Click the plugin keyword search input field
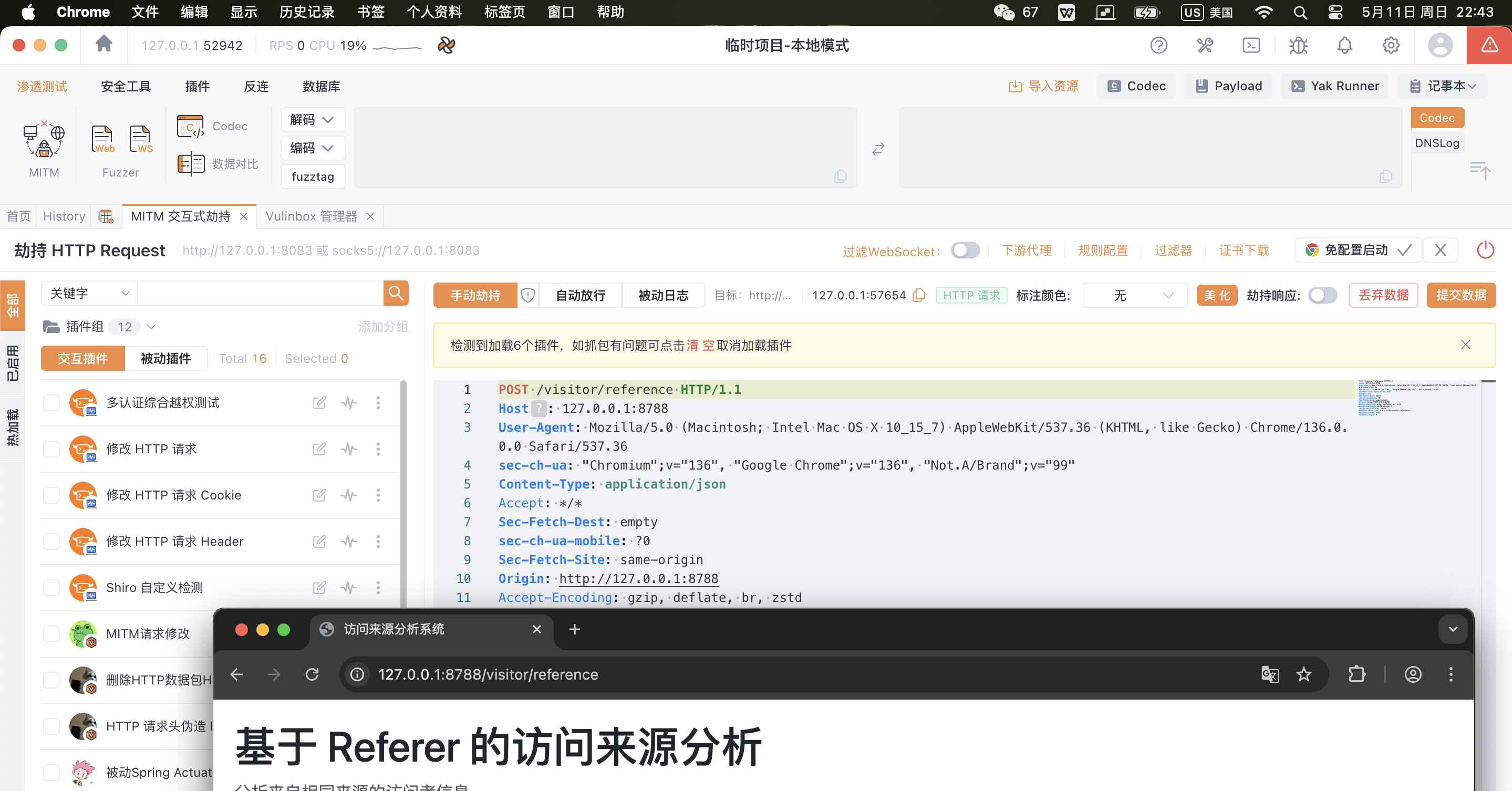The image size is (1512, 791). 258,293
